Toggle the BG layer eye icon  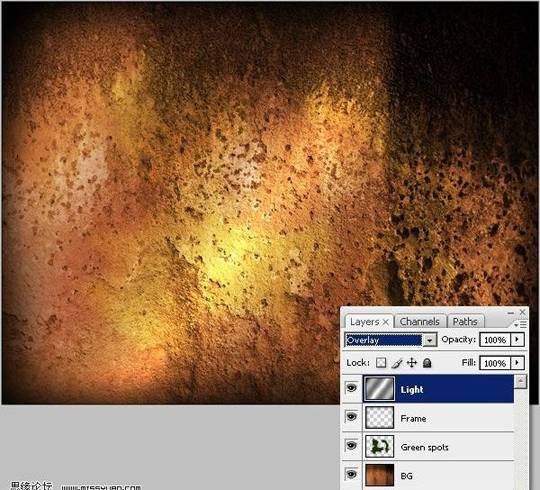pos(351,475)
